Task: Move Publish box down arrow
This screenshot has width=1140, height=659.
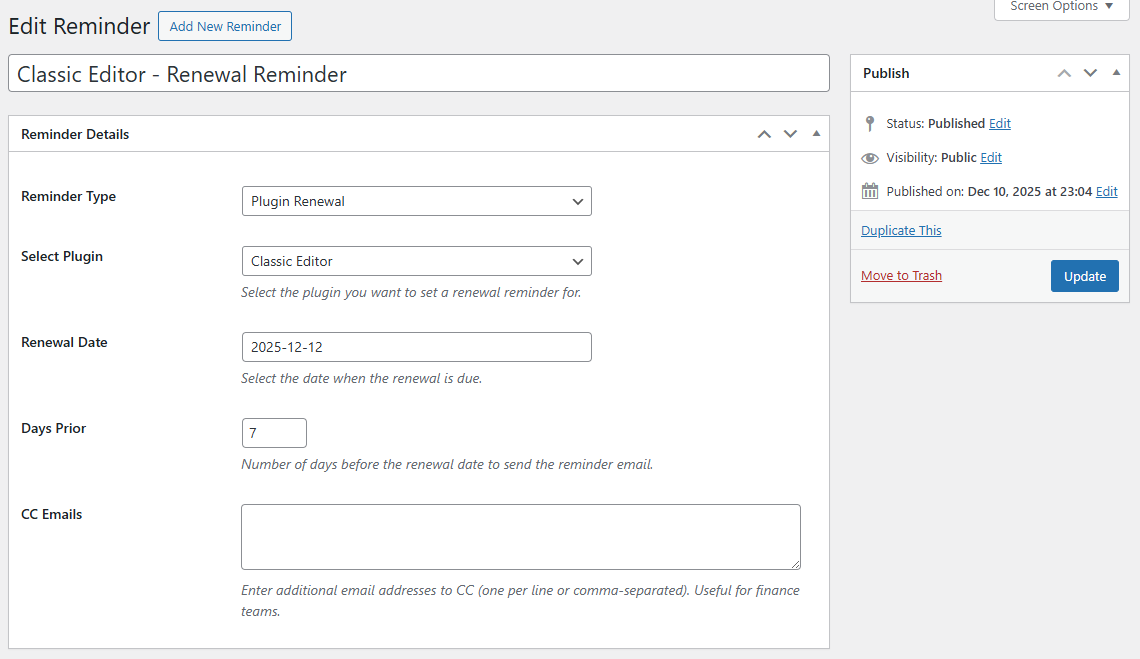Action: (1091, 73)
